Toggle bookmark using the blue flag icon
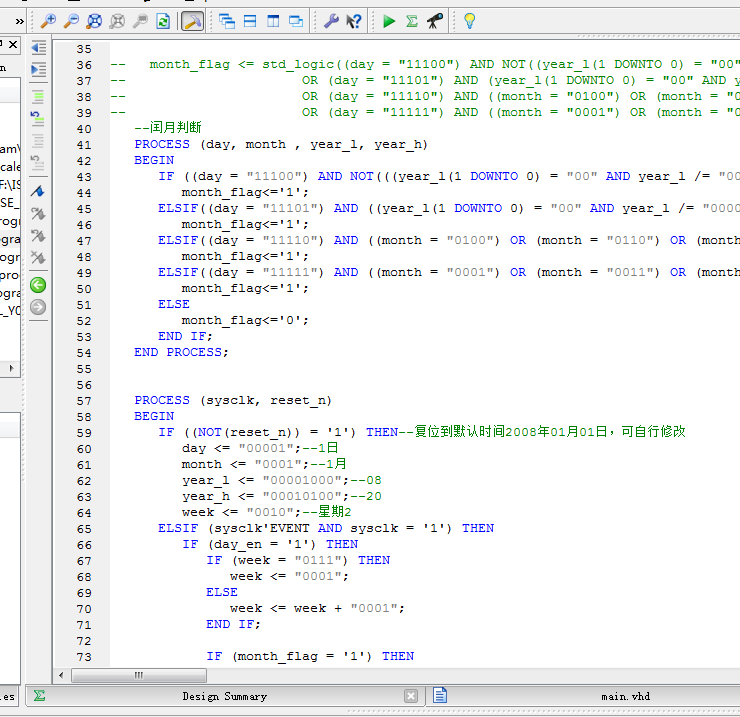The image size is (740, 717). click(x=38, y=190)
